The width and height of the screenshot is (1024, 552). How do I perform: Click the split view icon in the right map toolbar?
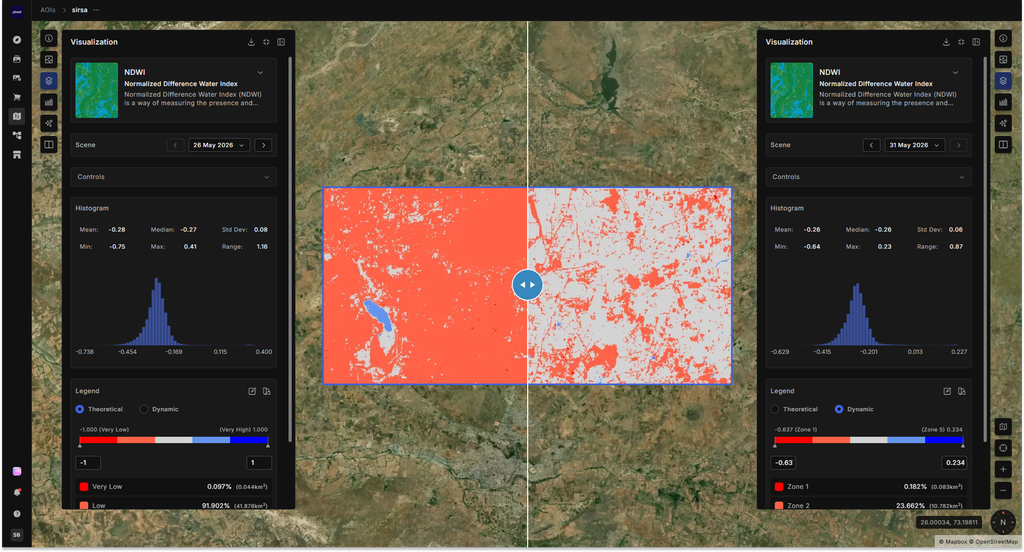click(x=1003, y=144)
